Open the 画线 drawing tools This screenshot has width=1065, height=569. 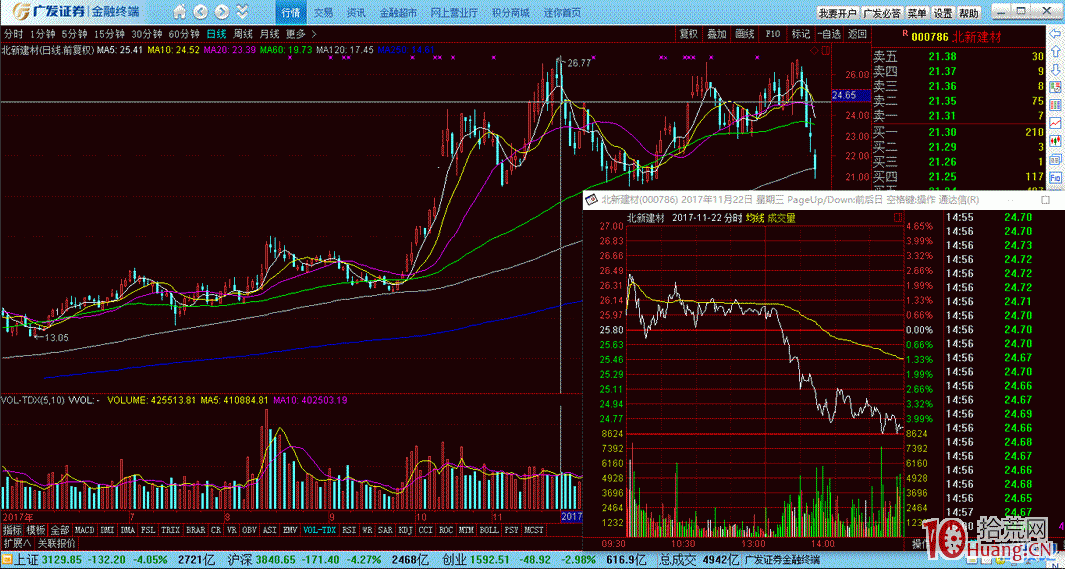pos(744,34)
